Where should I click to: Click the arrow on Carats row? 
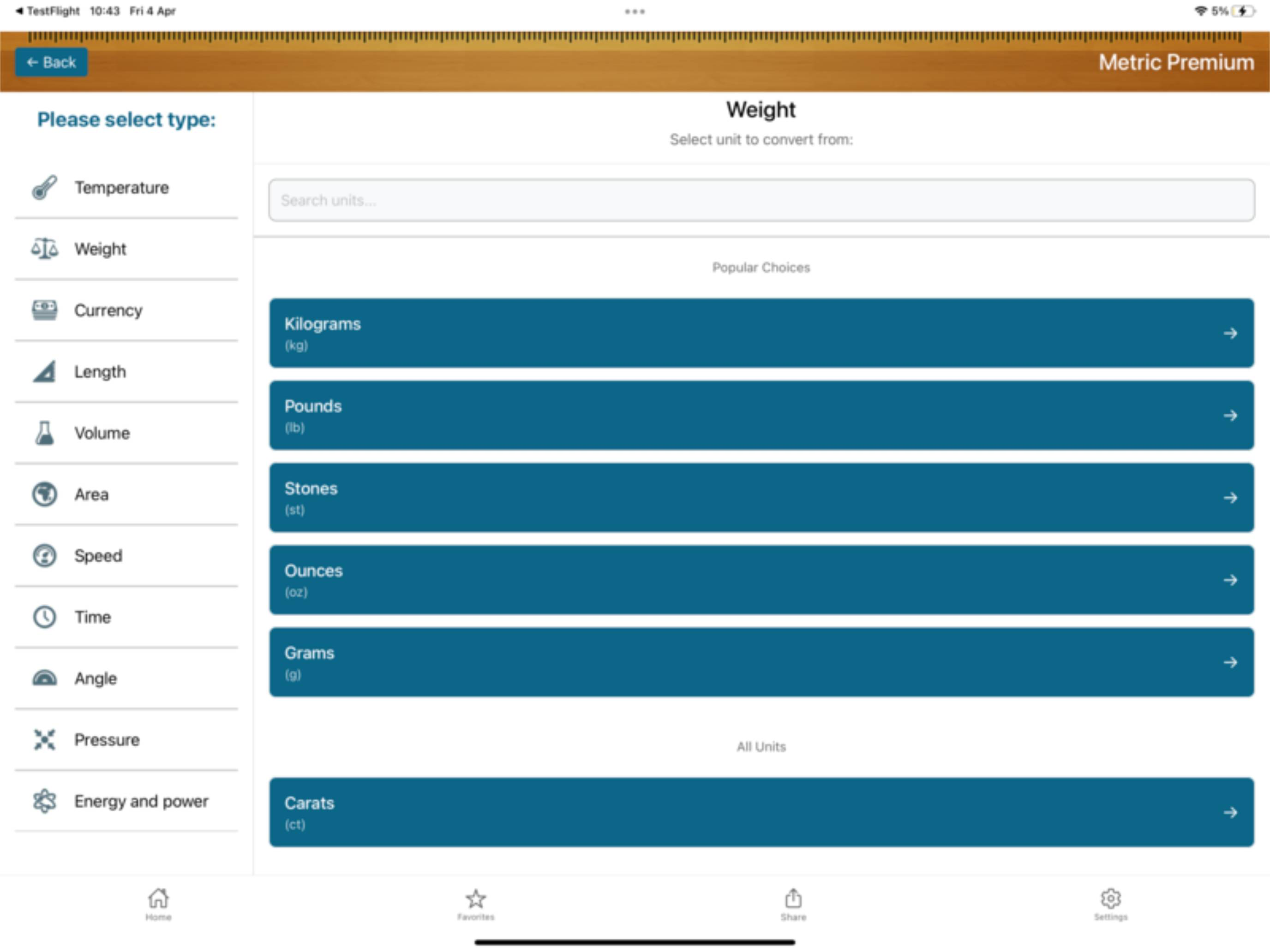coord(1230,813)
